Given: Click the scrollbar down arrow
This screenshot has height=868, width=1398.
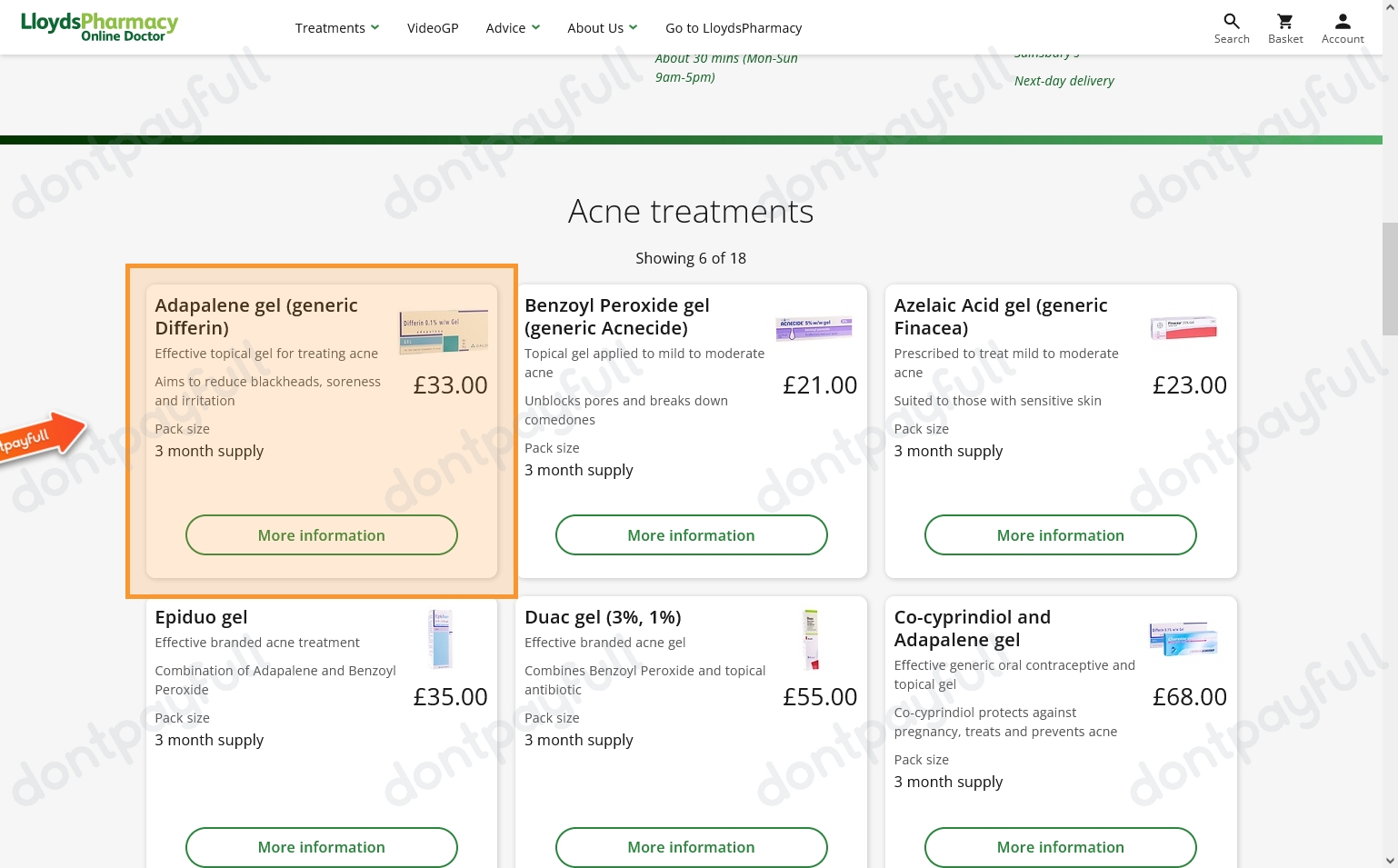Looking at the screenshot, I should coord(1390,860).
